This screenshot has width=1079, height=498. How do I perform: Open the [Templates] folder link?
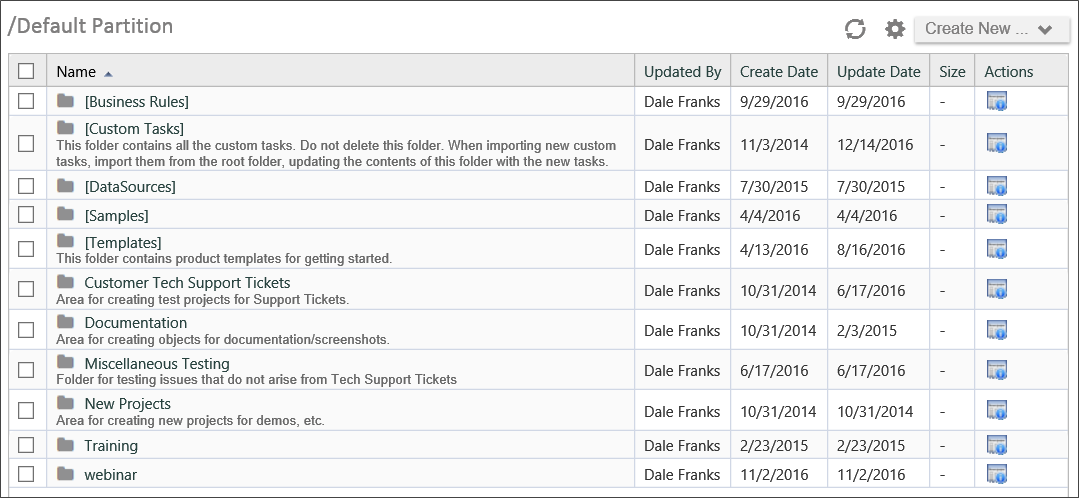tap(122, 242)
